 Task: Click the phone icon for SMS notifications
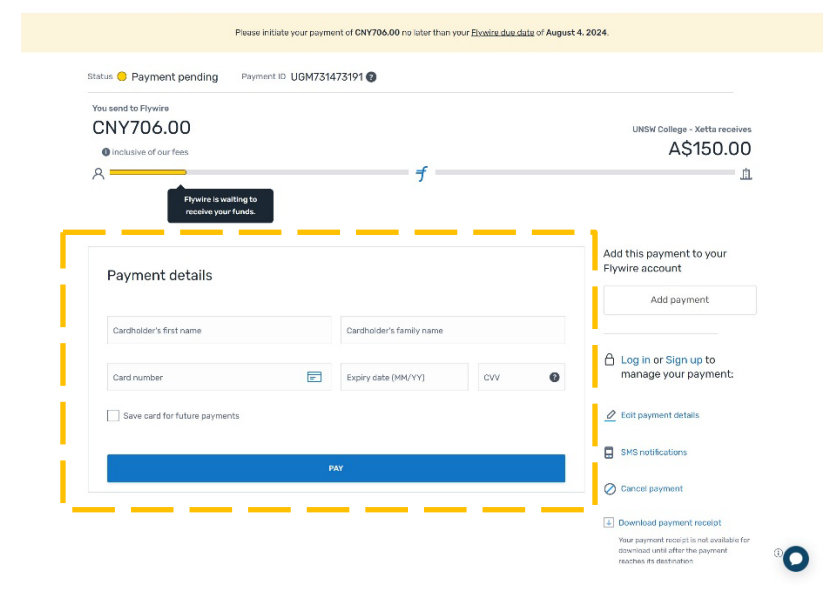pyautogui.click(x=609, y=452)
